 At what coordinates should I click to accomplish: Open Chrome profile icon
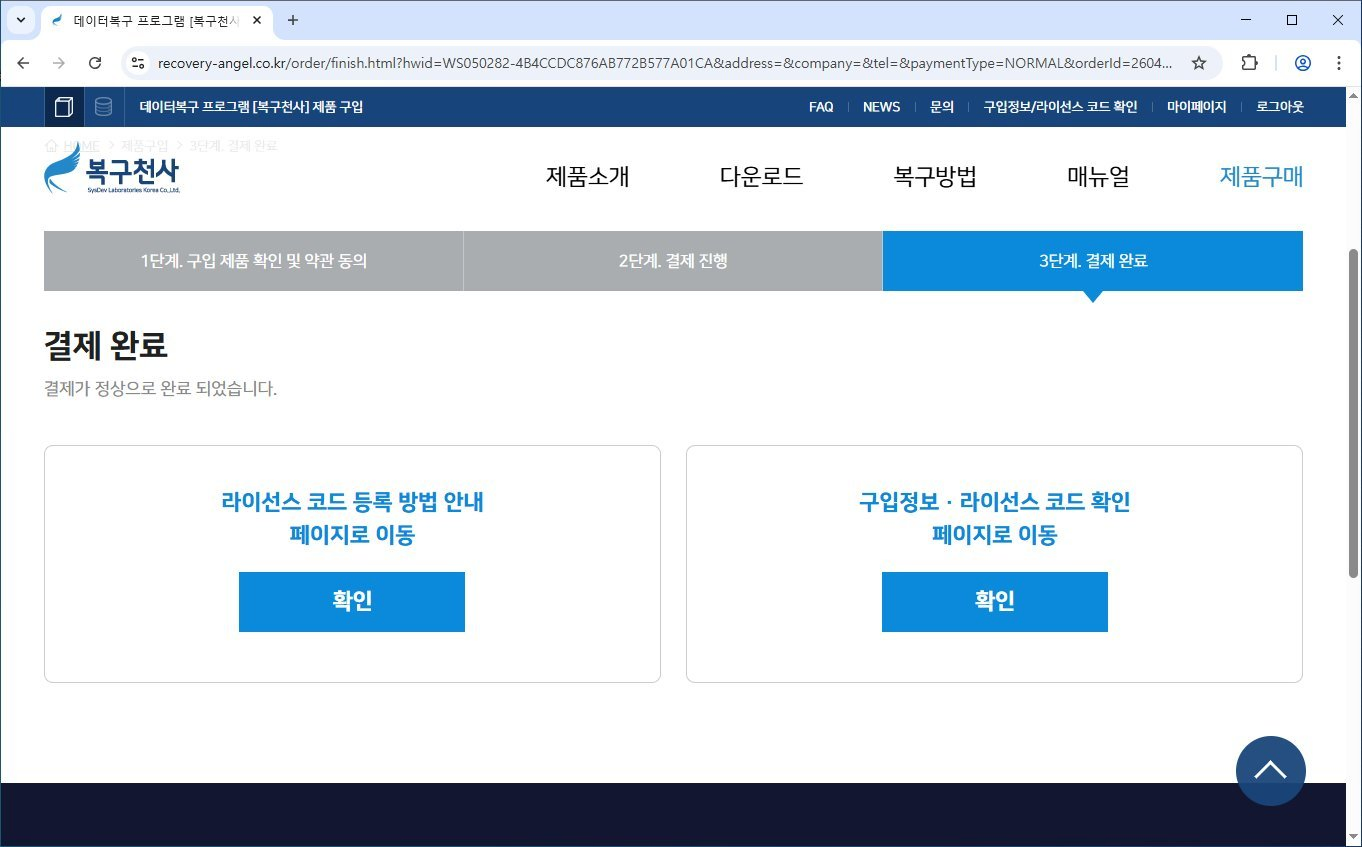click(1302, 63)
